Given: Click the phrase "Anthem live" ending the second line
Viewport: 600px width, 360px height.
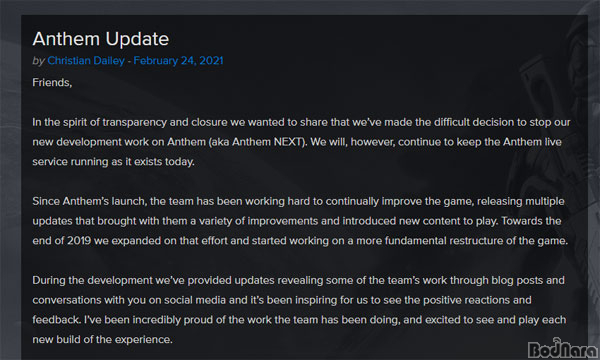Looking at the screenshot, I should pyautogui.click(x=532, y=142).
